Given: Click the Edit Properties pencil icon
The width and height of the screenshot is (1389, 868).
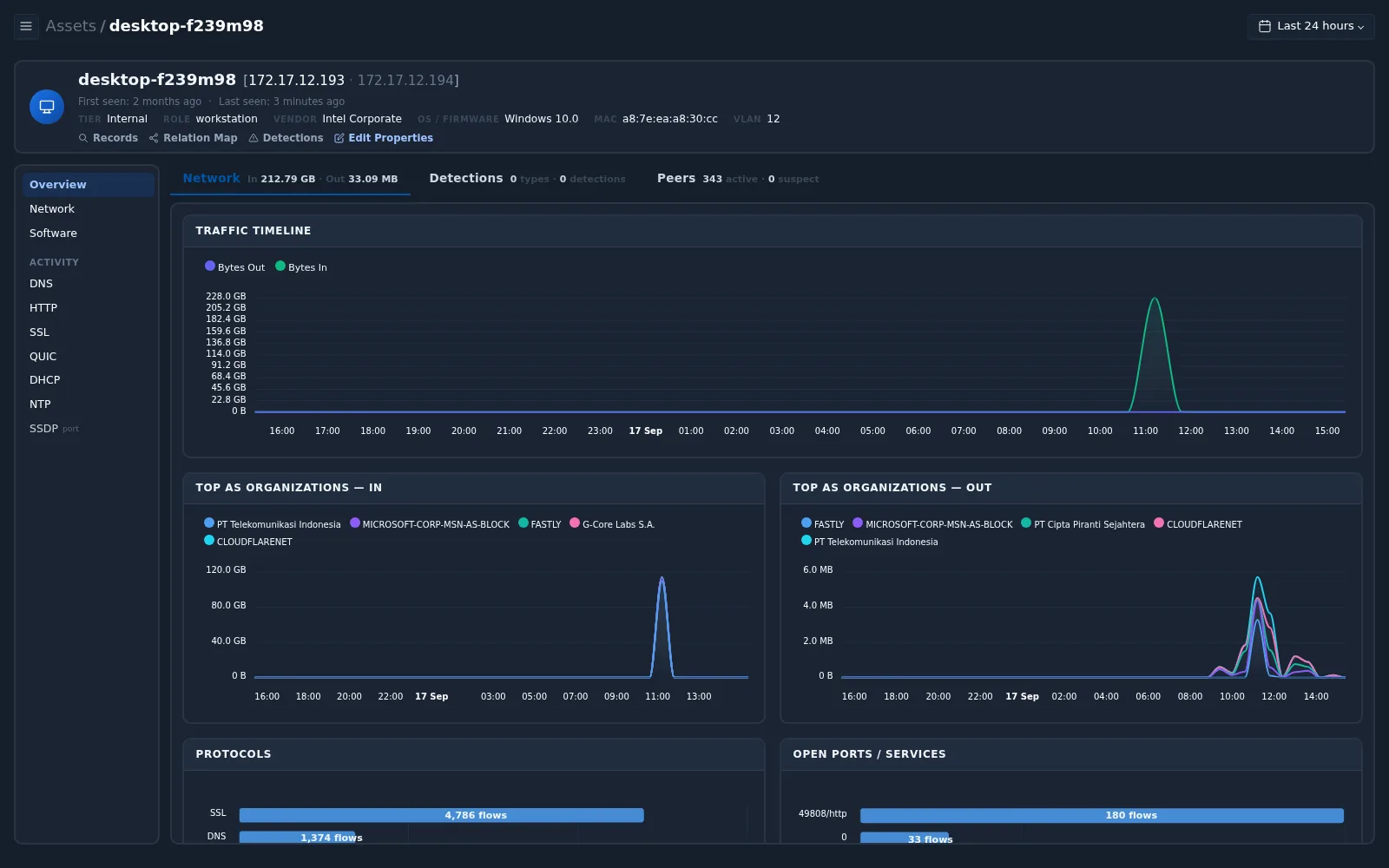Looking at the screenshot, I should point(339,138).
